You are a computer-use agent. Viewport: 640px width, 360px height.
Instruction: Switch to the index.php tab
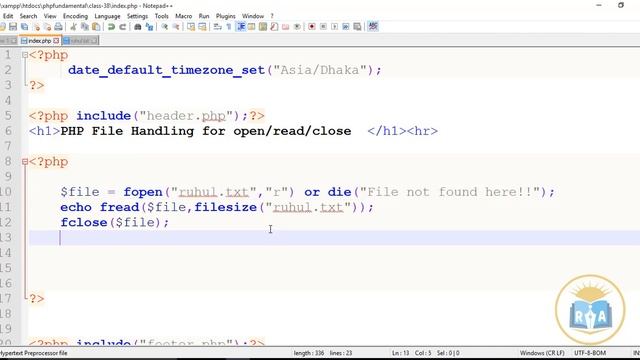pos(40,41)
